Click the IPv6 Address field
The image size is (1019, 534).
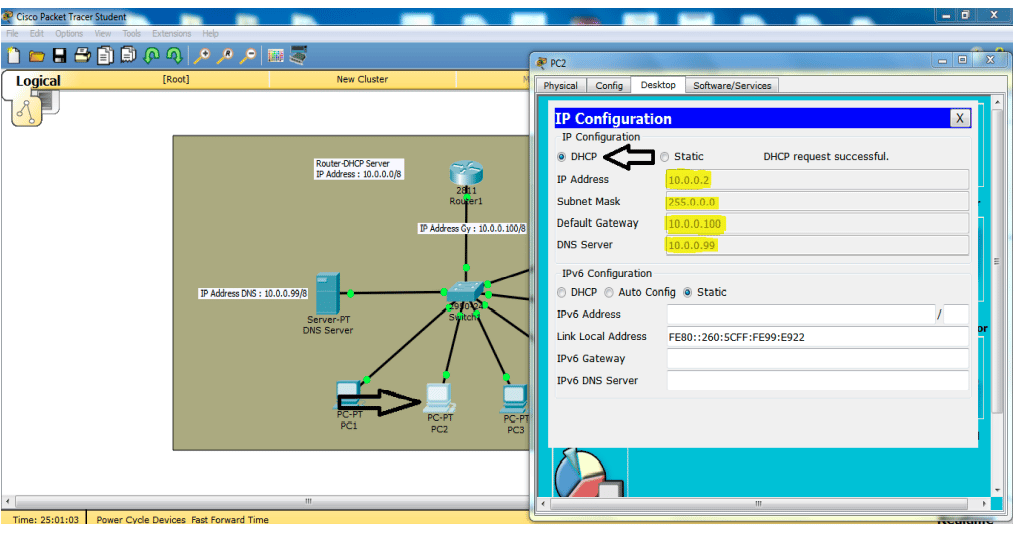tap(801, 314)
